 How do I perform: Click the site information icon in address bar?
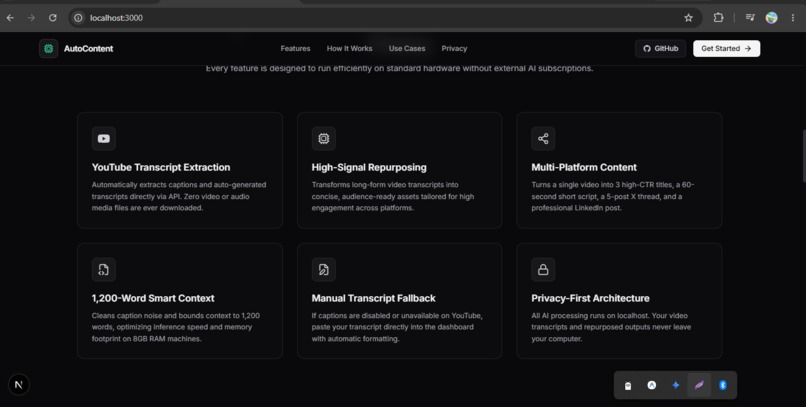coord(78,17)
